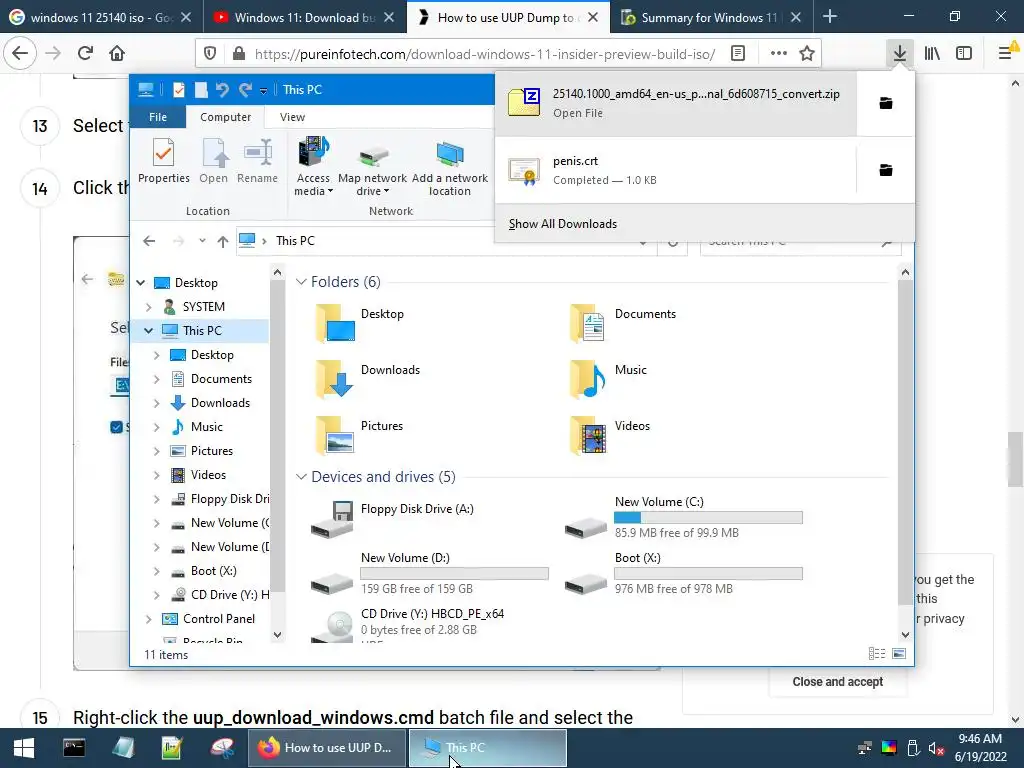Click Firefox URL address bar
The image size is (1024, 768).
tap(484, 54)
